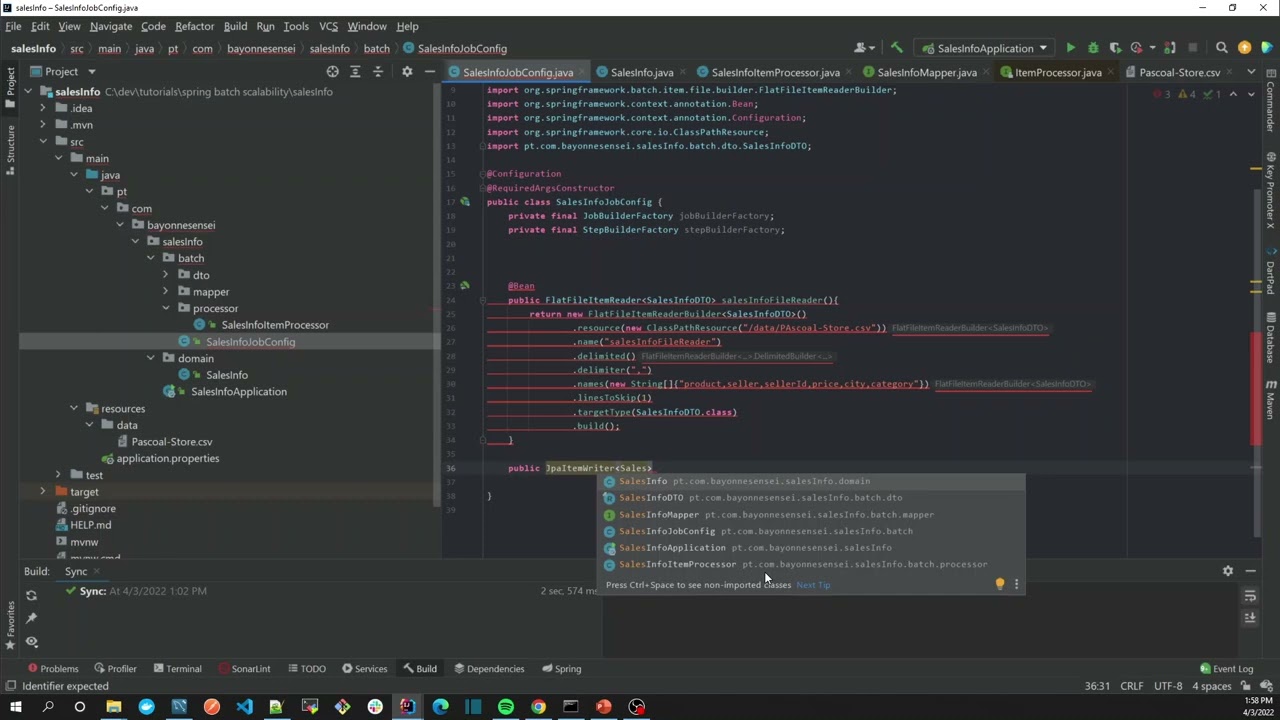The height and width of the screenshot is (720, 1280).
Task: Open the Problems tool window
Action: coord(53,669)
